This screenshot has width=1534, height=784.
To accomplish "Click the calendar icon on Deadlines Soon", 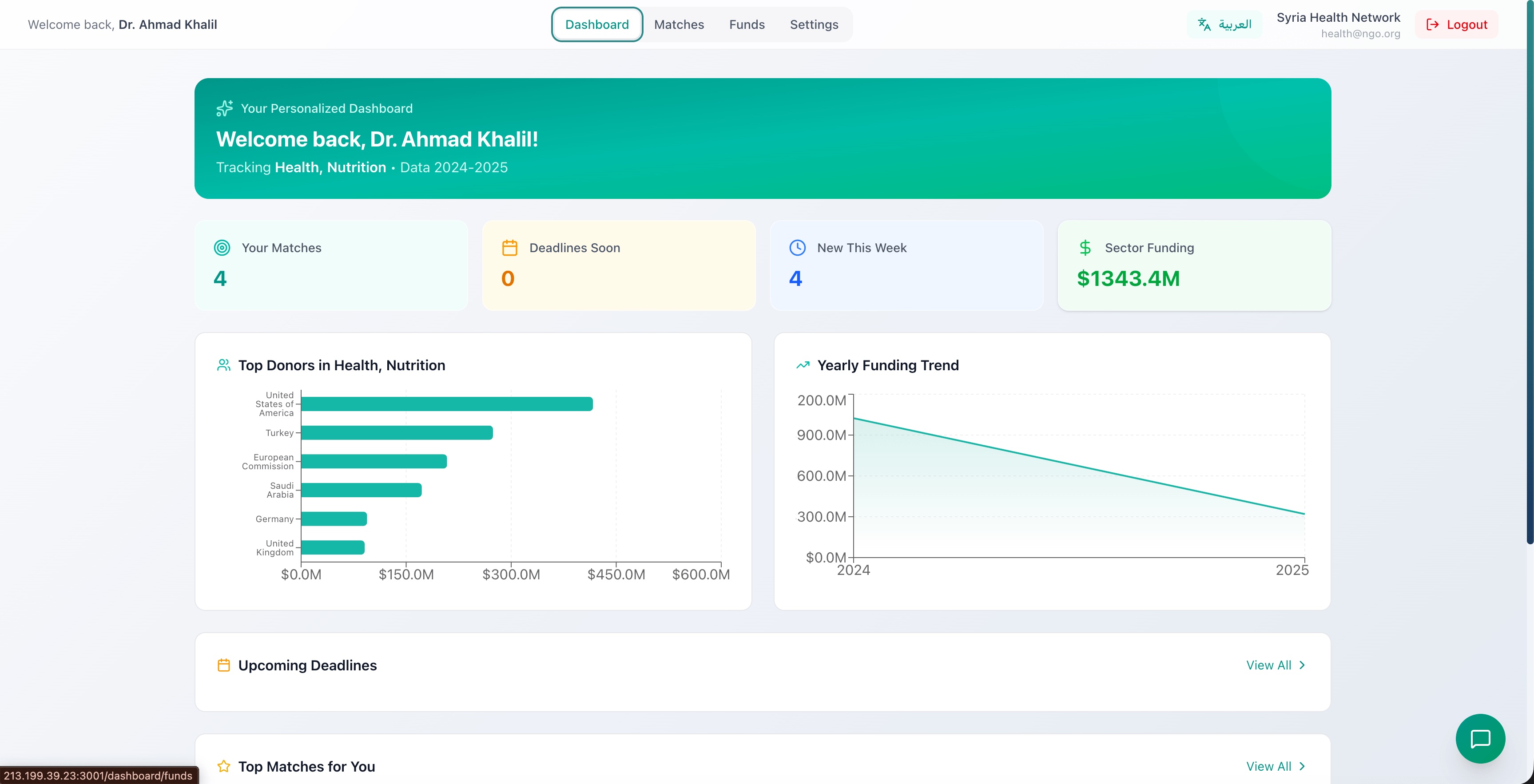I will click(x=509, y=248).
